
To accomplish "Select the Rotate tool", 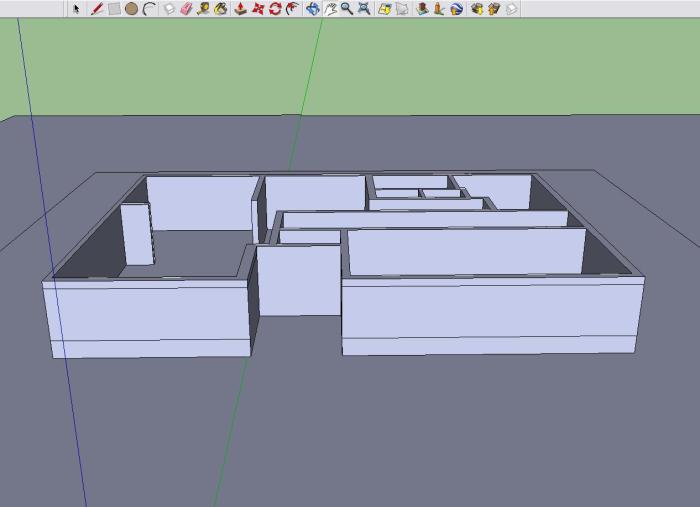I will point(275,9).
